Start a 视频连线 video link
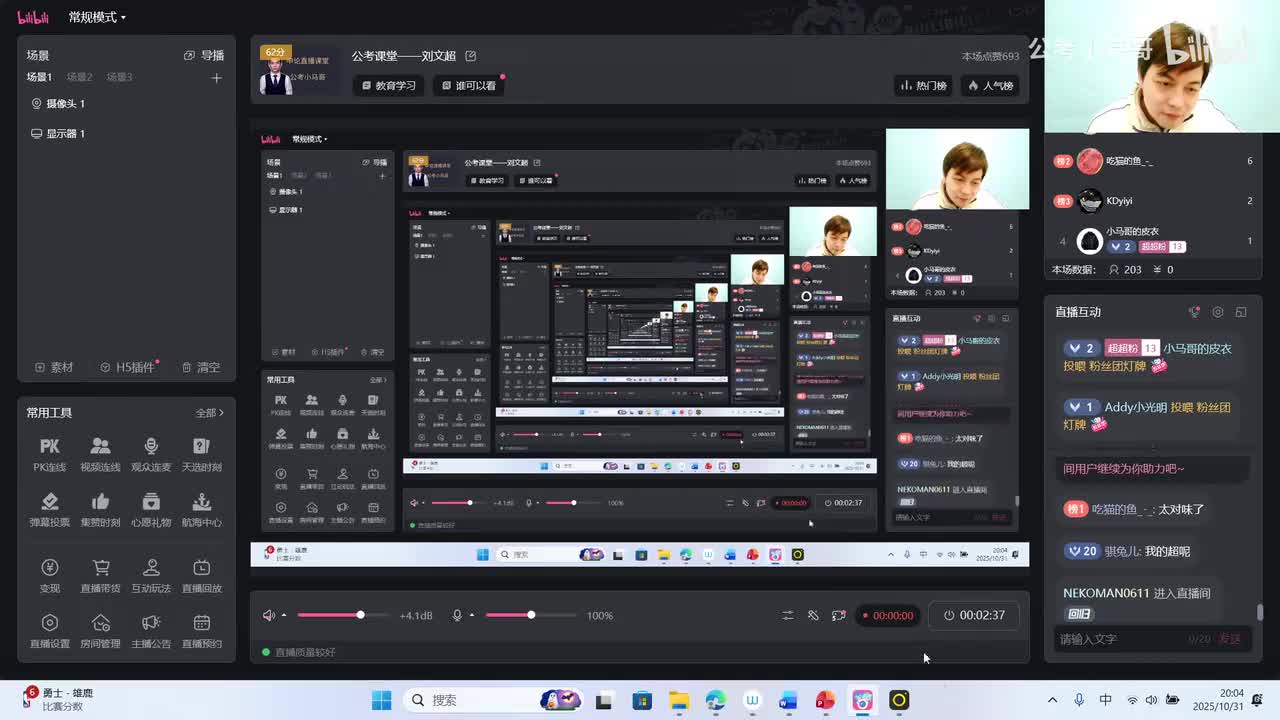 click(100, 454)
